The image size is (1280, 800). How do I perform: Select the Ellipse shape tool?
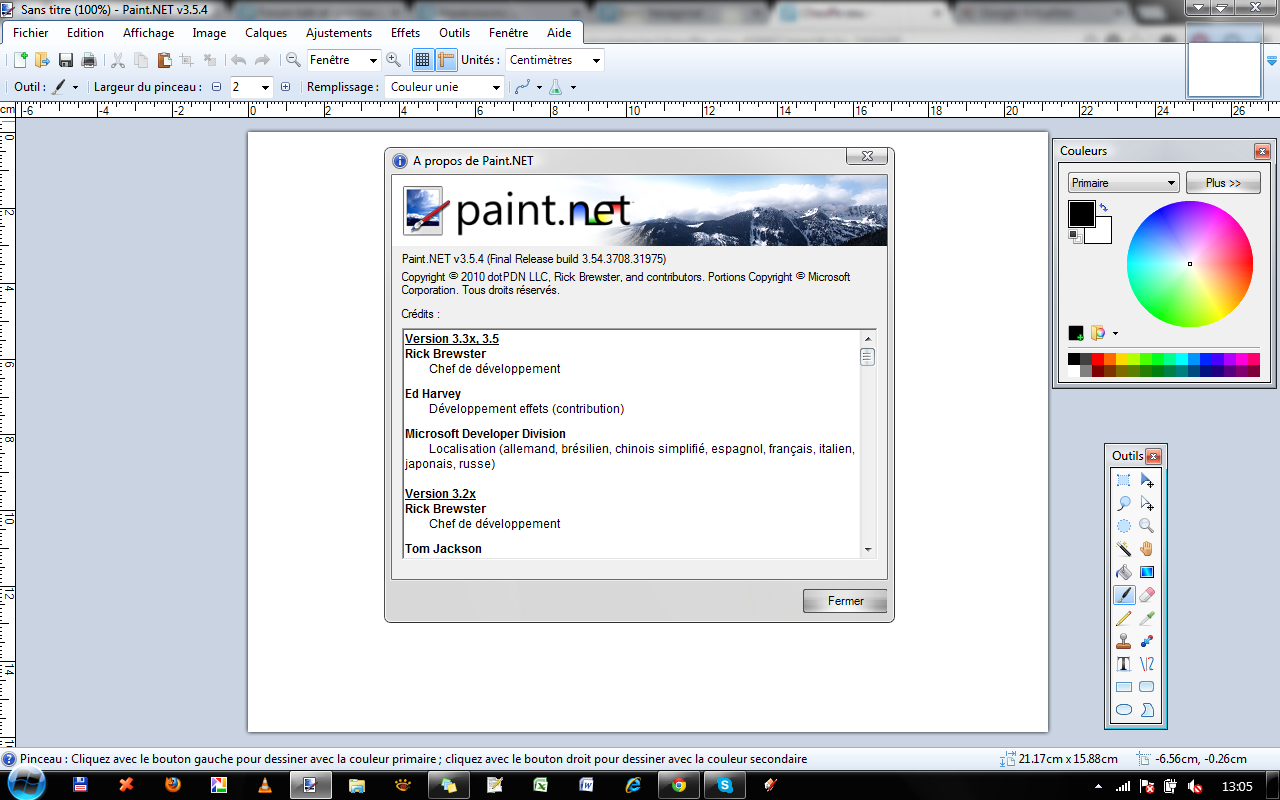(x=1124, y=710)
